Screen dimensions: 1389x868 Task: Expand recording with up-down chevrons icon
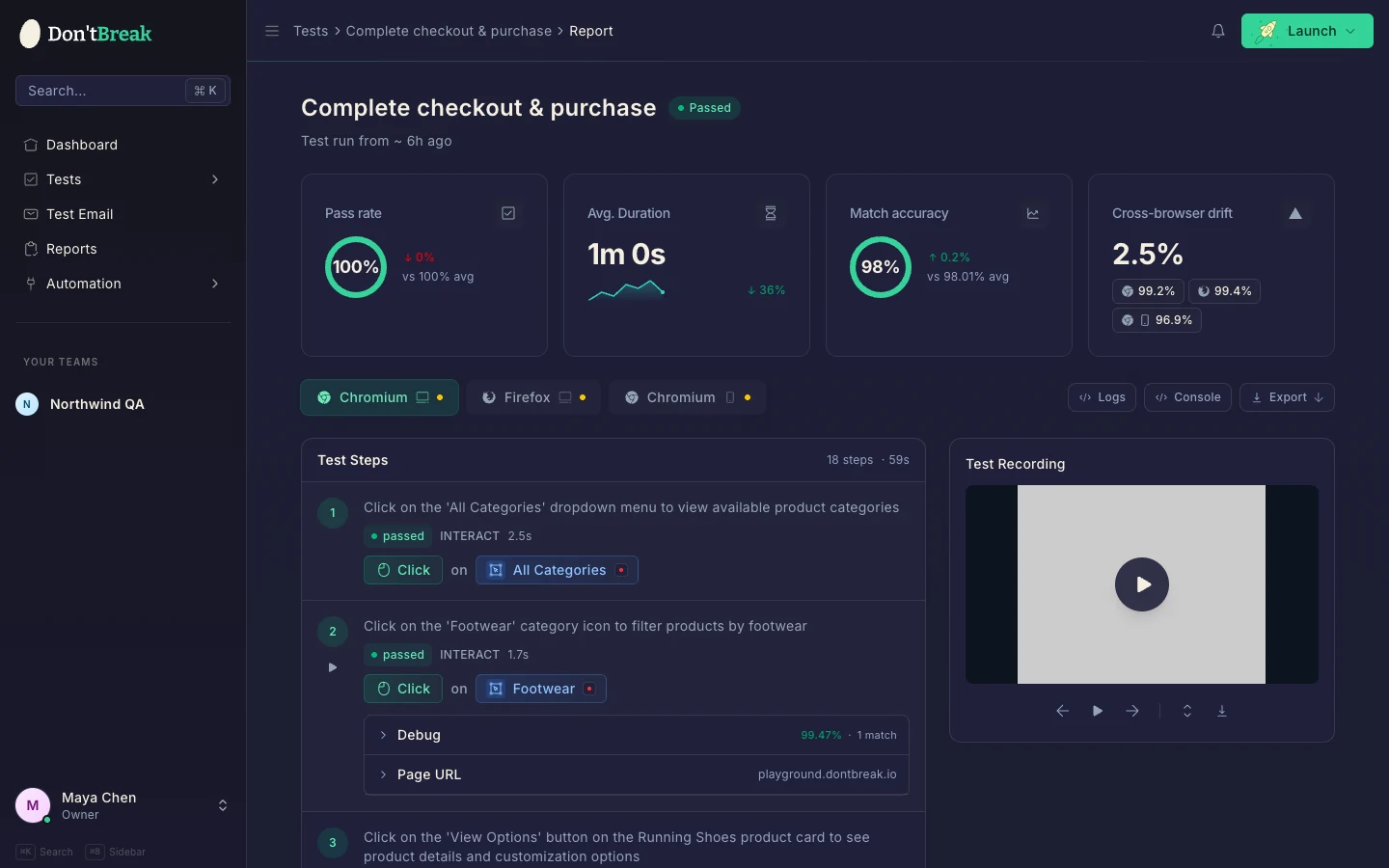1187,711
